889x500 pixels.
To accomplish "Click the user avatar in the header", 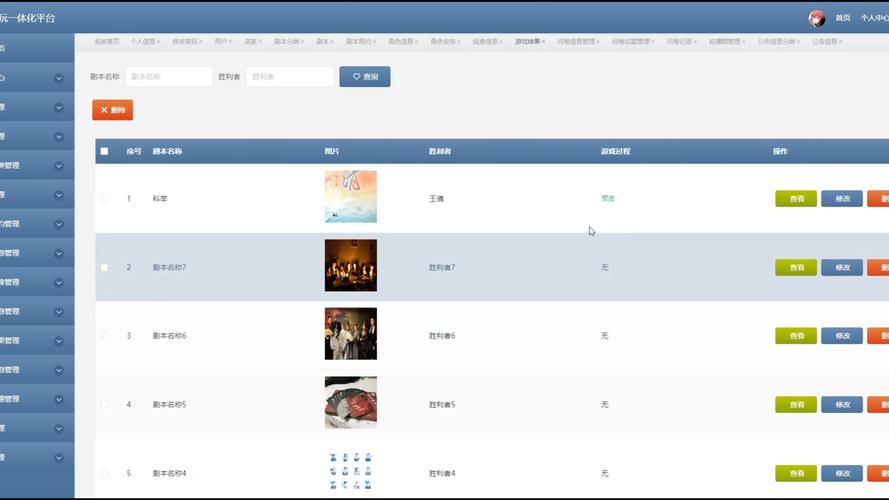I will point(817,18).
